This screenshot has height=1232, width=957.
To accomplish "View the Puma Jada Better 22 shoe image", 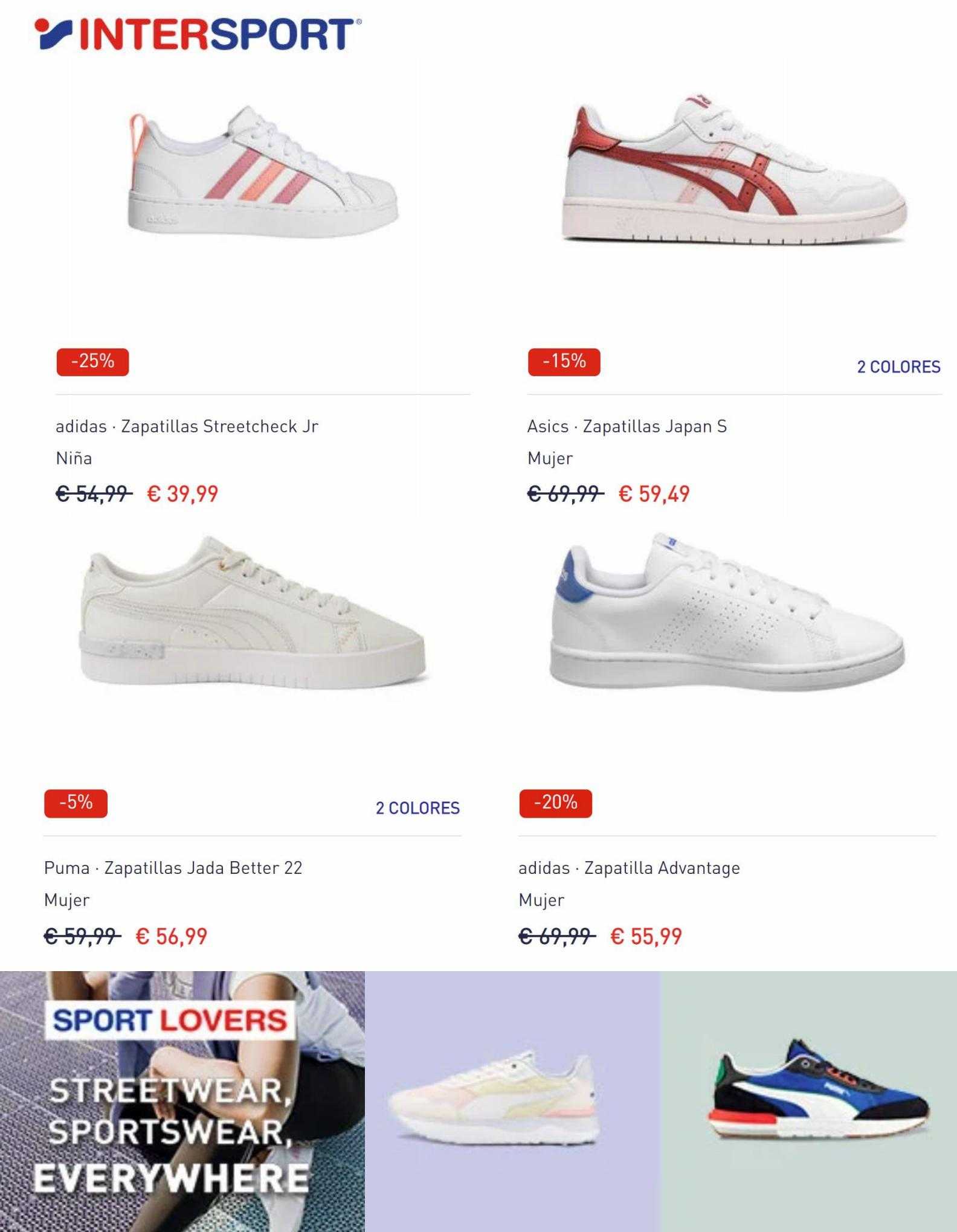I will point(253,611).
